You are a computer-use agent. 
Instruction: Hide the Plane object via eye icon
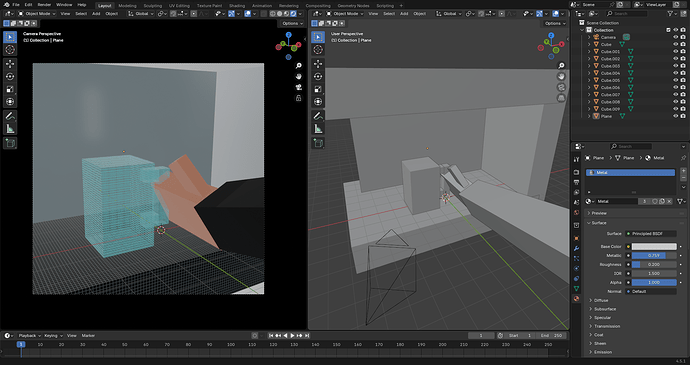pos(675,116)
